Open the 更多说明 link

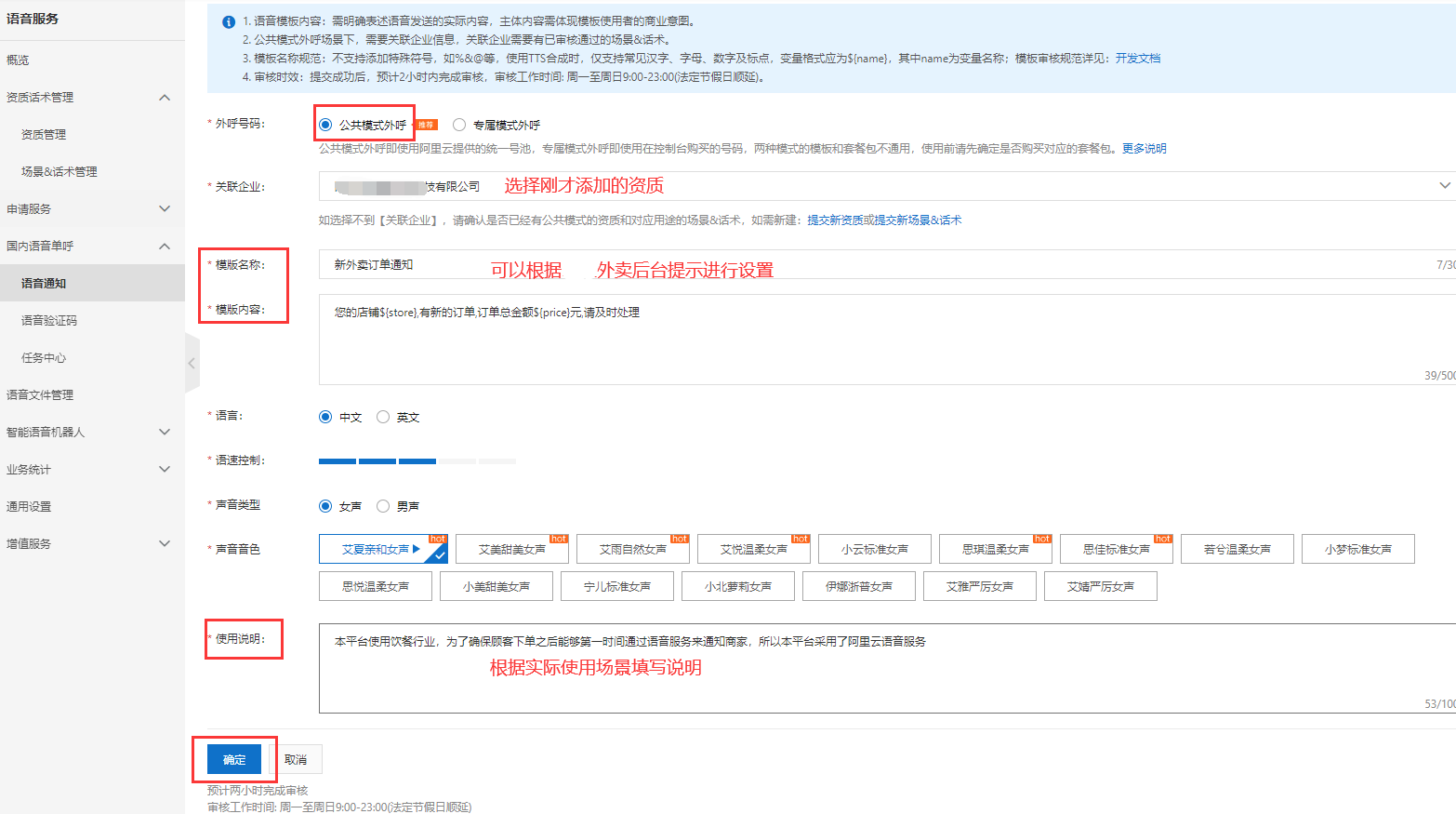[1145, 148]
